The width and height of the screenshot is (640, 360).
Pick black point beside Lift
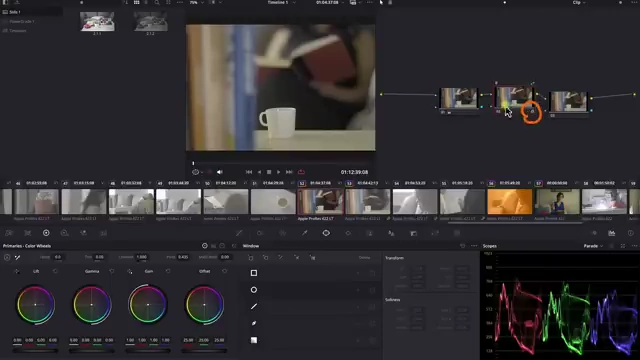pyautogui.click(x=16, y=271)
